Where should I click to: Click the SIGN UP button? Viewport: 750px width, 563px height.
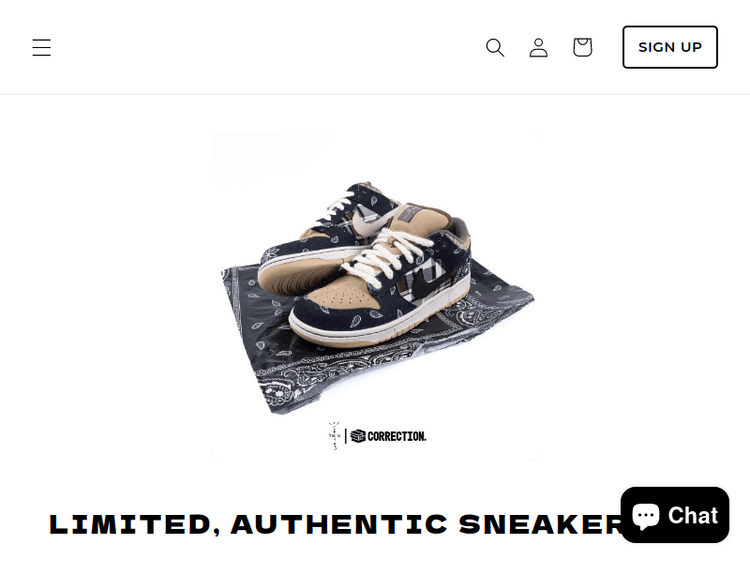[x=670, y=47]
